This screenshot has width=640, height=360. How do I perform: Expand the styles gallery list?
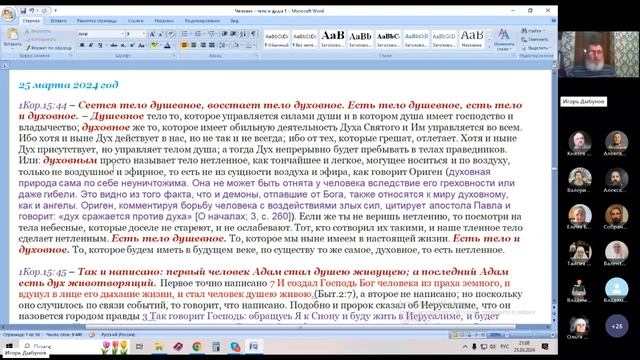coord(490,47)
